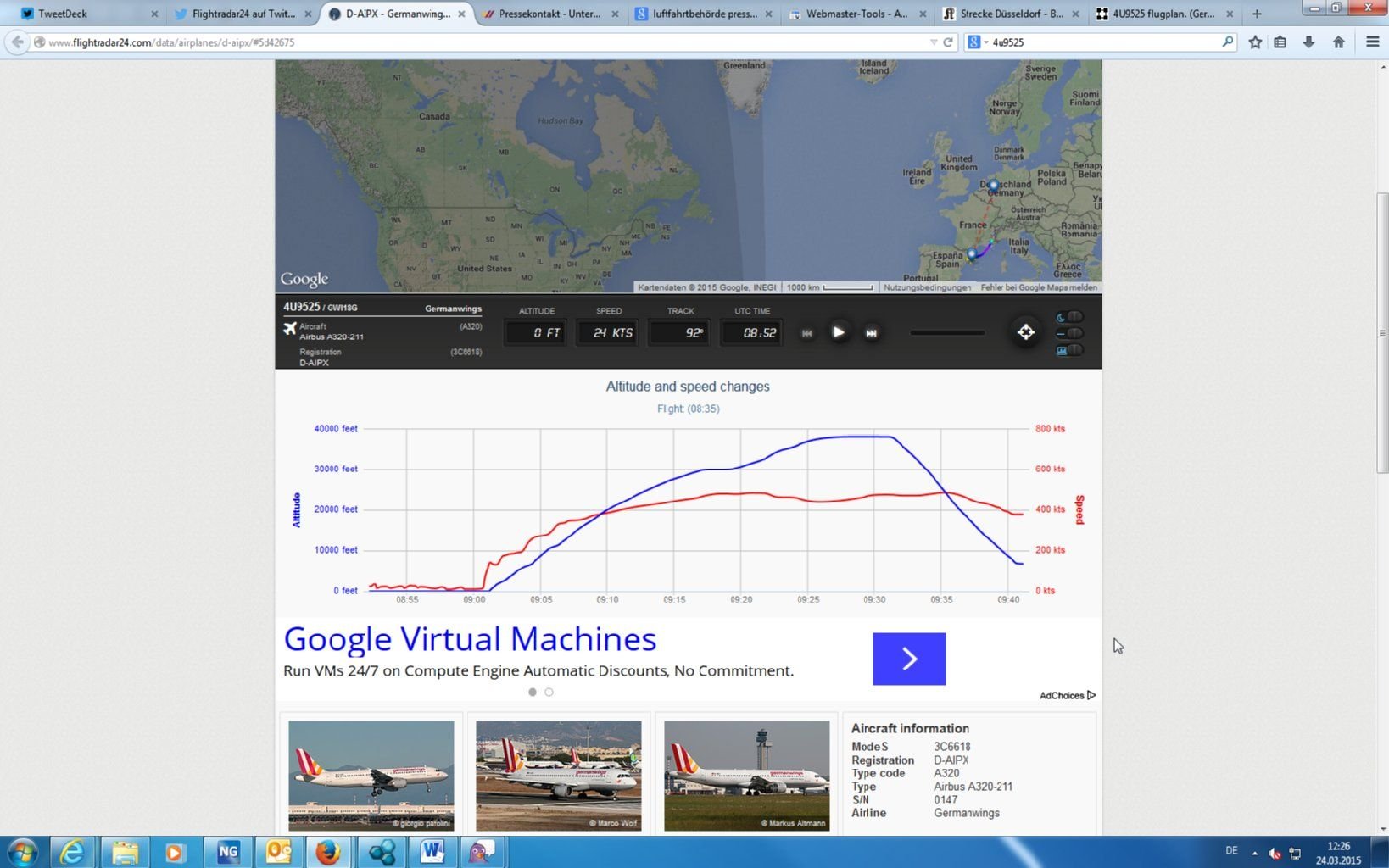
Task: Click the Google logo on the map
Action: (x=304, y=279)
